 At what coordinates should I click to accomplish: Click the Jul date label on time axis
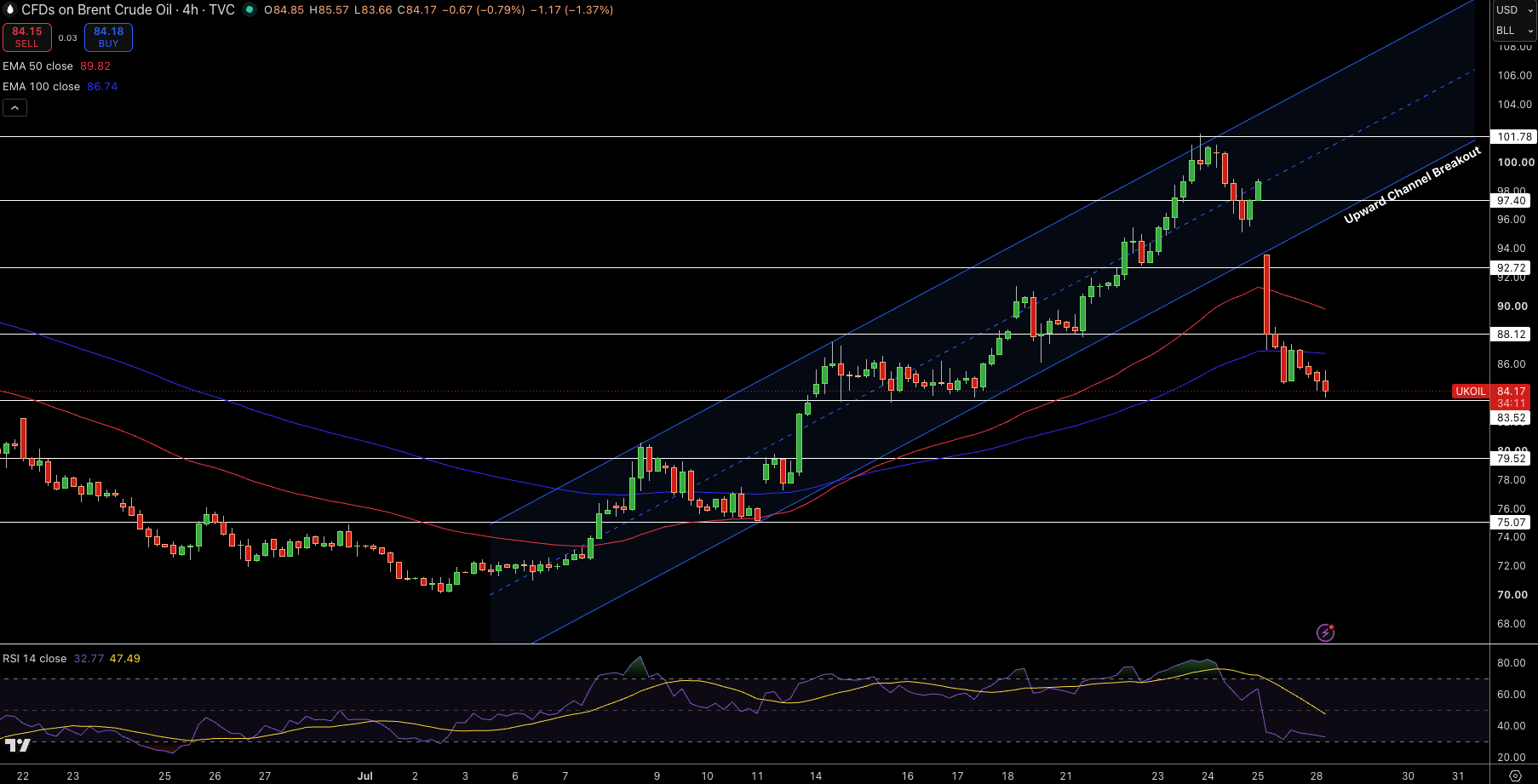pyautogui.click(x=365, y=776)
